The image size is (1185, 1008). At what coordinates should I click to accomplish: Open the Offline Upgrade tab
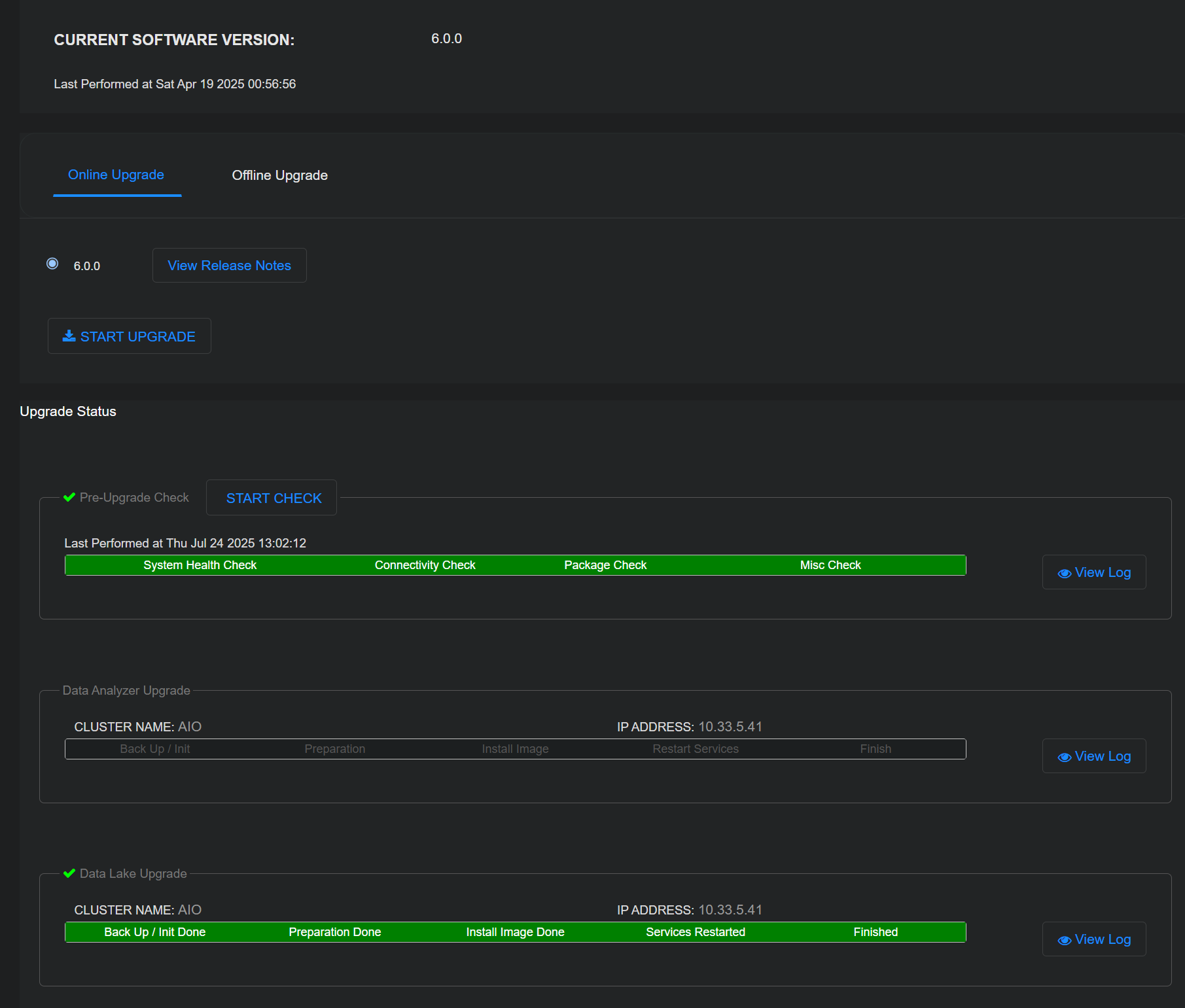pyautogui.click(x=279, y=175)
